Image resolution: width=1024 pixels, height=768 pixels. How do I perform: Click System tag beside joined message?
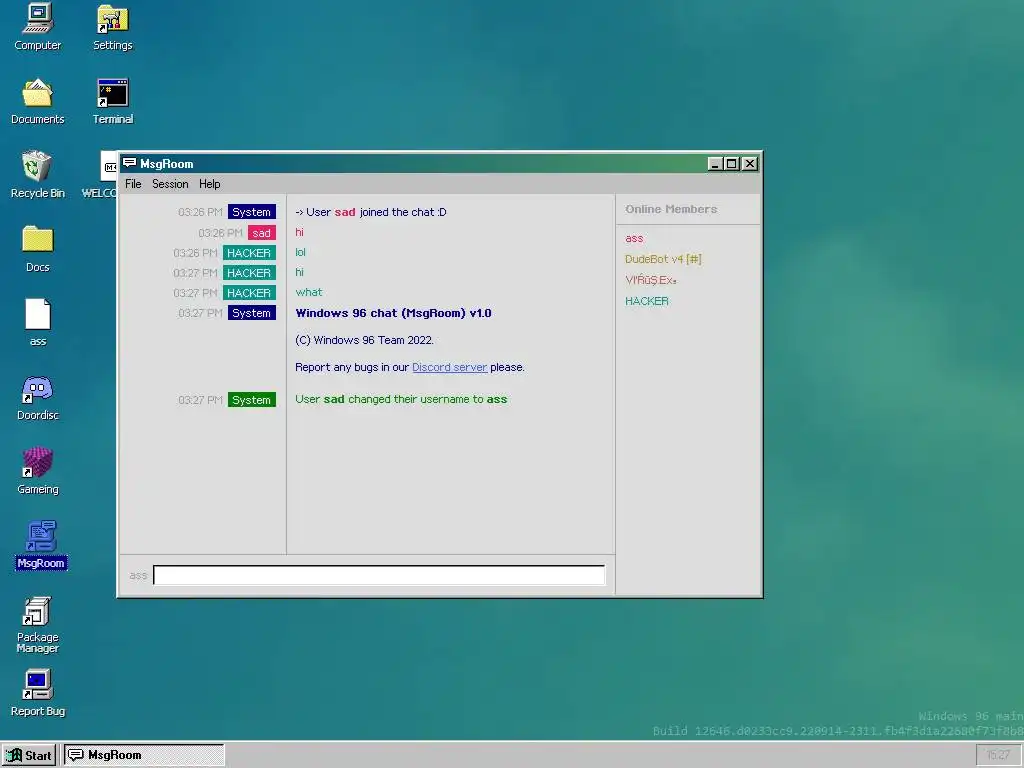251,212
